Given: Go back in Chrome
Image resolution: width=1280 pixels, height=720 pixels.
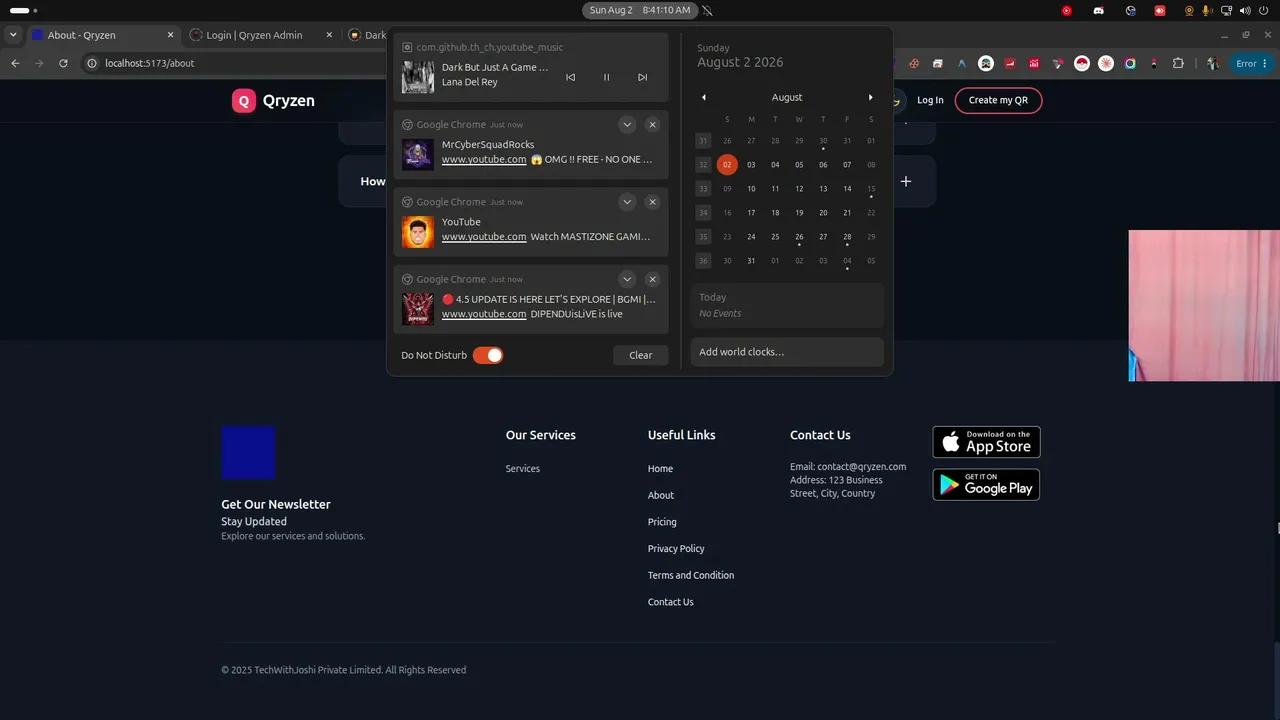Looking at the screenshot, I should click(x=15, y=63).
